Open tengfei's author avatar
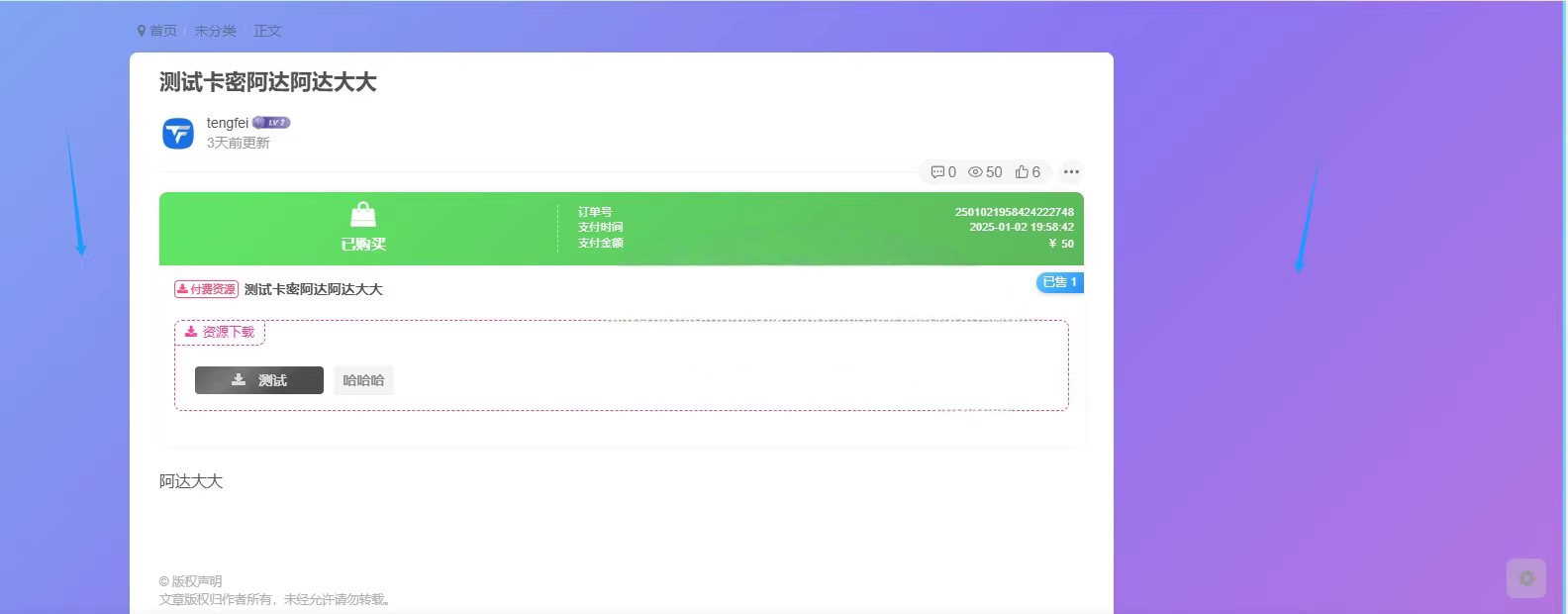This screenshot has height=614, width=1568. [x=178, y=133]
